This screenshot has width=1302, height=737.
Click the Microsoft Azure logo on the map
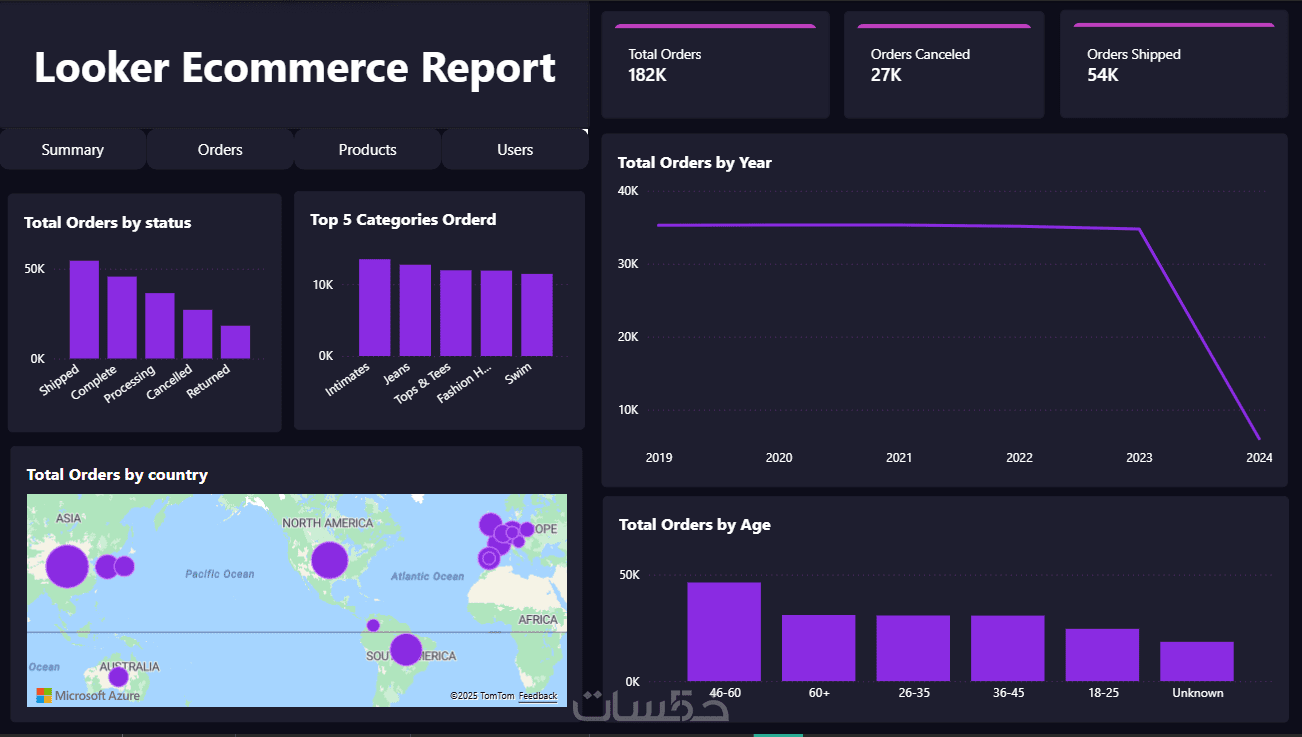(x=88, y=695)
